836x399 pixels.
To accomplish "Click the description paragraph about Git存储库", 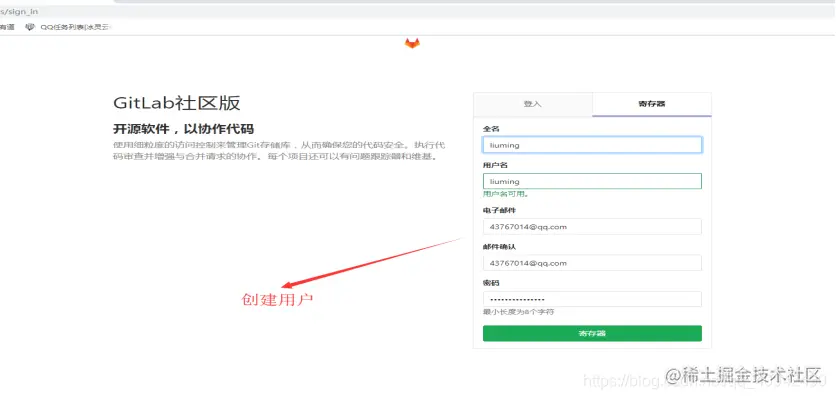I will (279, 151).
